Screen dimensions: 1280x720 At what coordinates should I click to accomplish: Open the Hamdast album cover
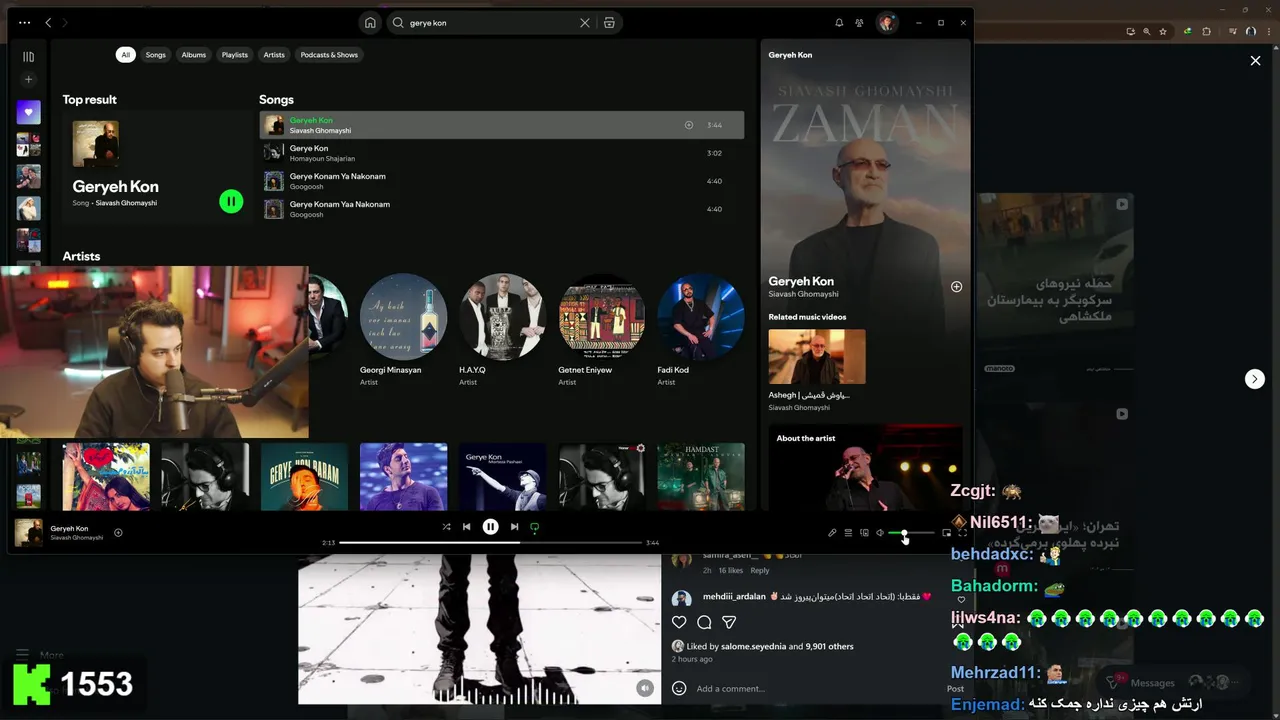pos(701,477)
